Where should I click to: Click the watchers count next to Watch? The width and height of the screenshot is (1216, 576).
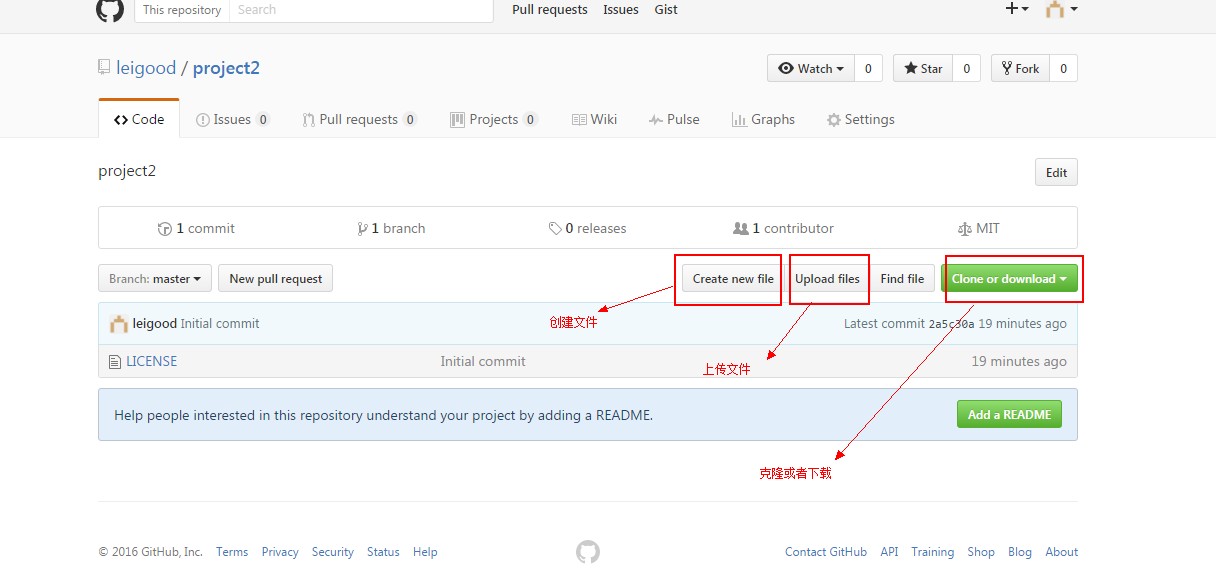[868, 68]
